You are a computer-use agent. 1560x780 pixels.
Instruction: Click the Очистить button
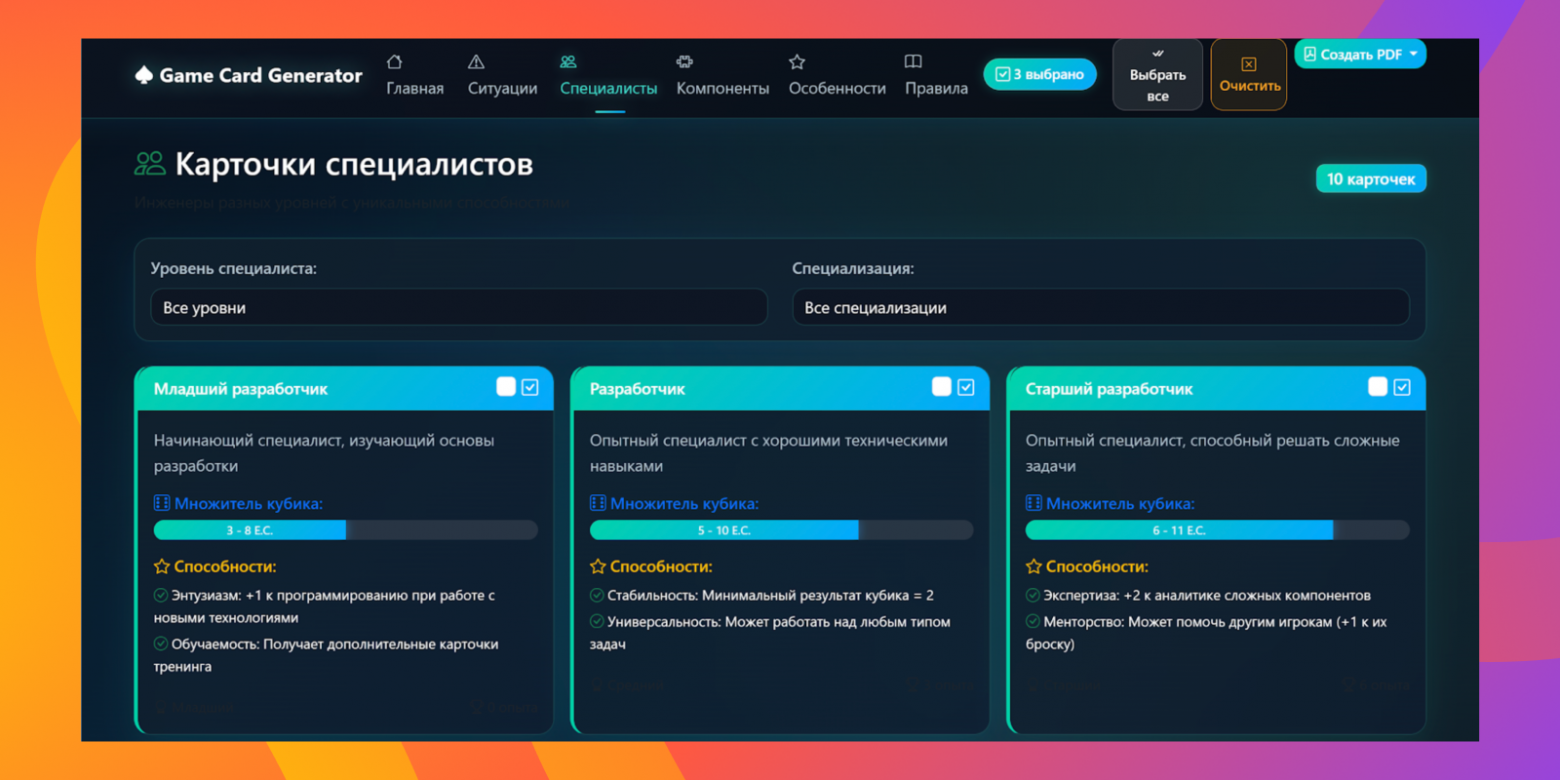[1249, 75]
